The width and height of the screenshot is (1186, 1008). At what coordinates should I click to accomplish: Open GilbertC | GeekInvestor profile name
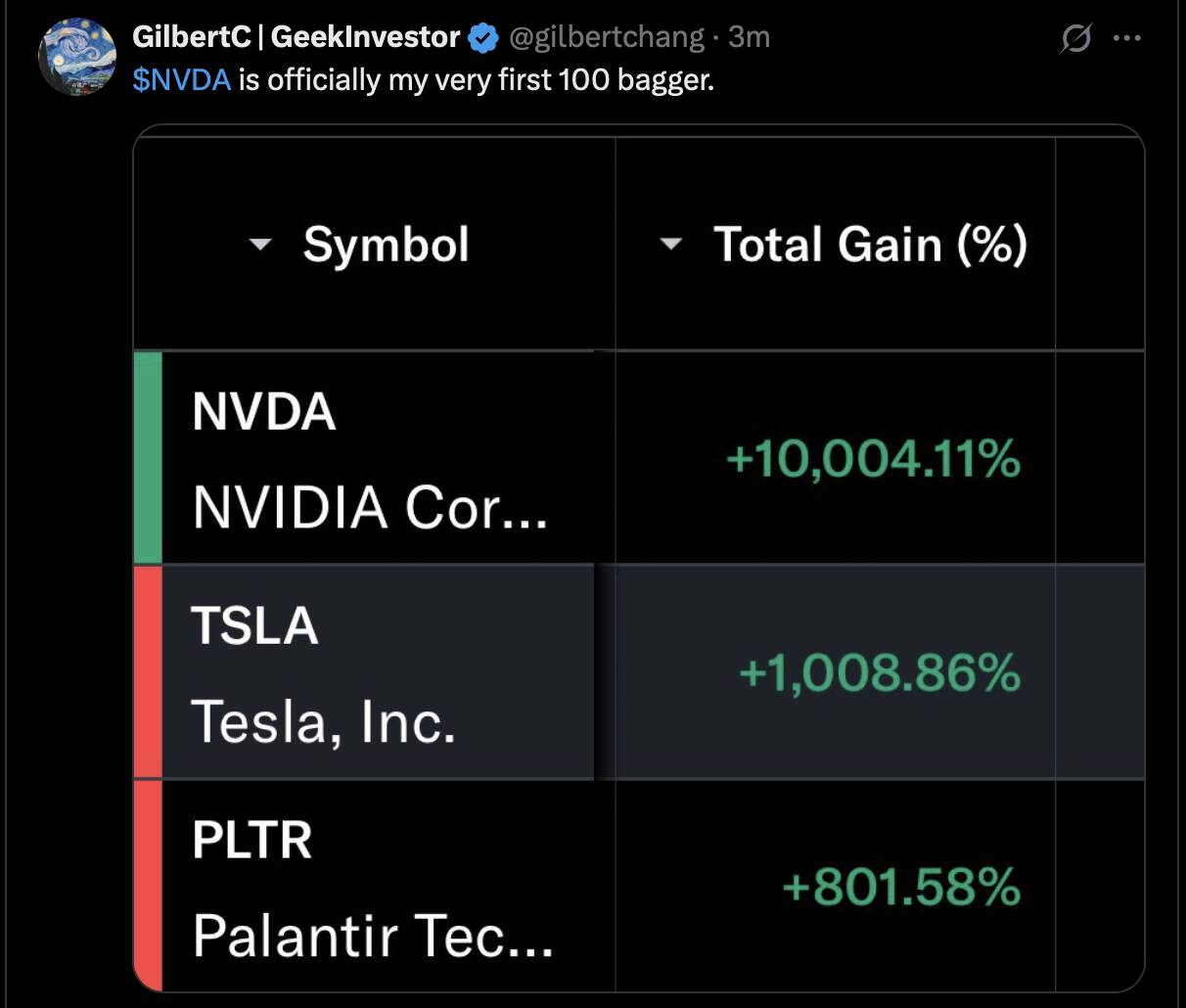tap(296, 37)
